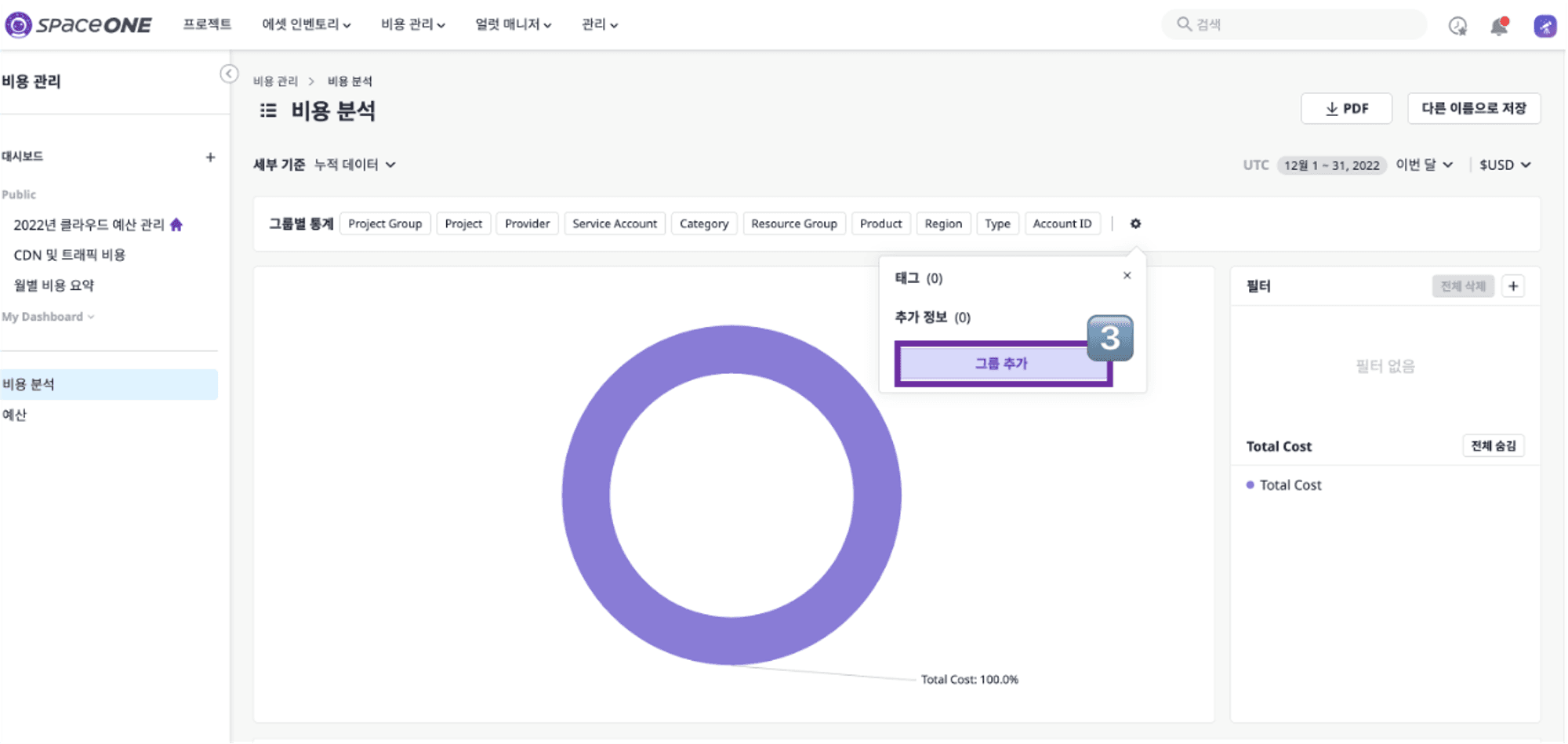
Task: Add a filter with the plus icon
Action: pos(1513,286)
